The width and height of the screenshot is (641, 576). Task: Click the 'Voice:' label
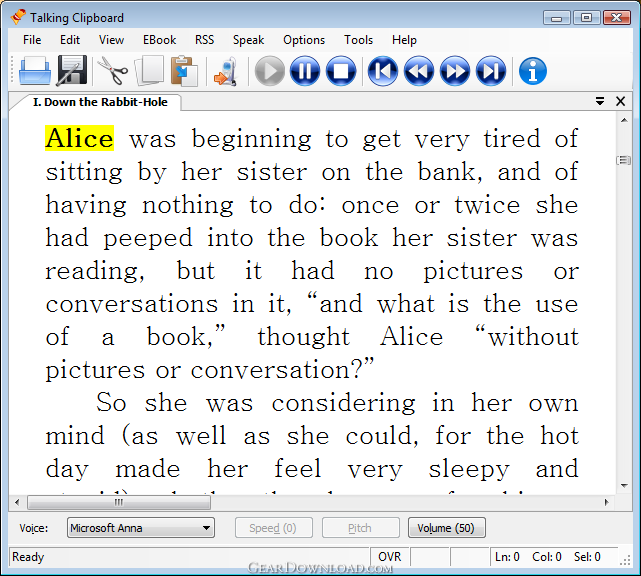click(34, 528)
